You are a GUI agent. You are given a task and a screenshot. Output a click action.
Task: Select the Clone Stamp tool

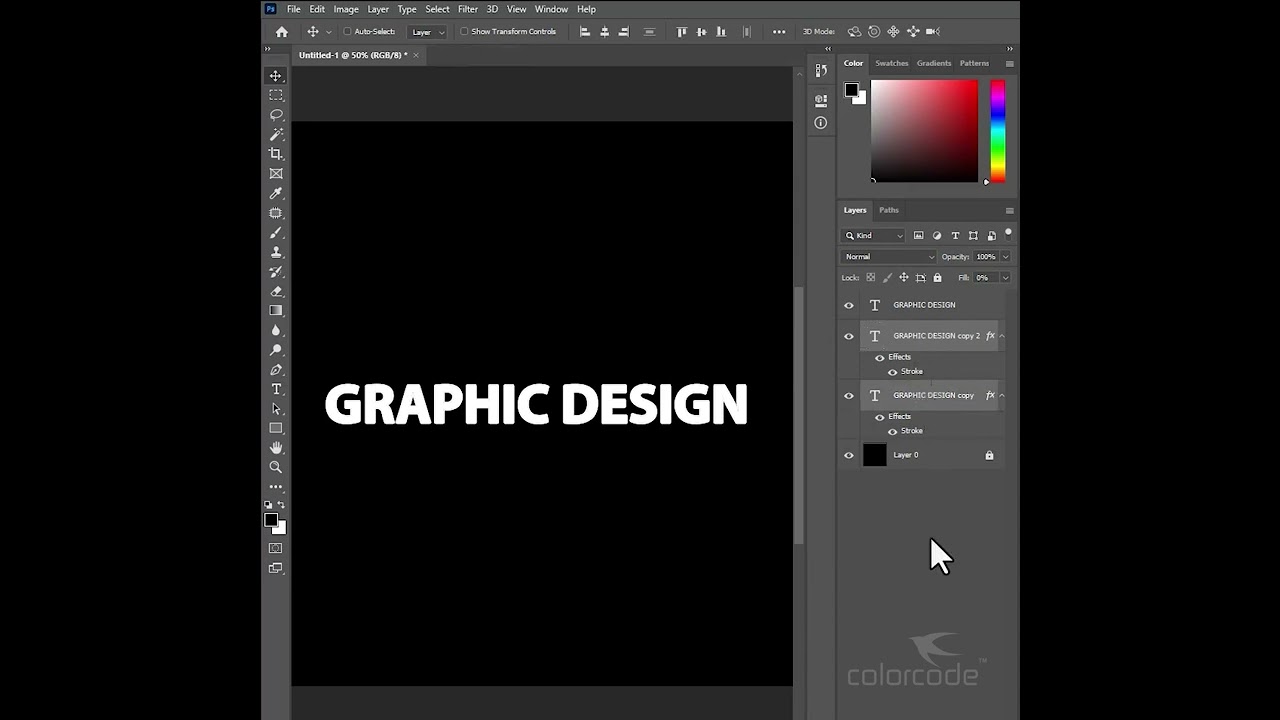pyautogui.click(x=276, y=252)
